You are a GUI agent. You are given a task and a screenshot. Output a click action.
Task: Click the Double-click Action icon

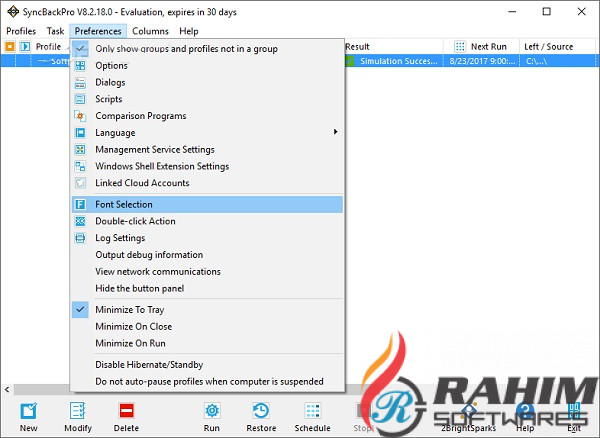point(80,221)
